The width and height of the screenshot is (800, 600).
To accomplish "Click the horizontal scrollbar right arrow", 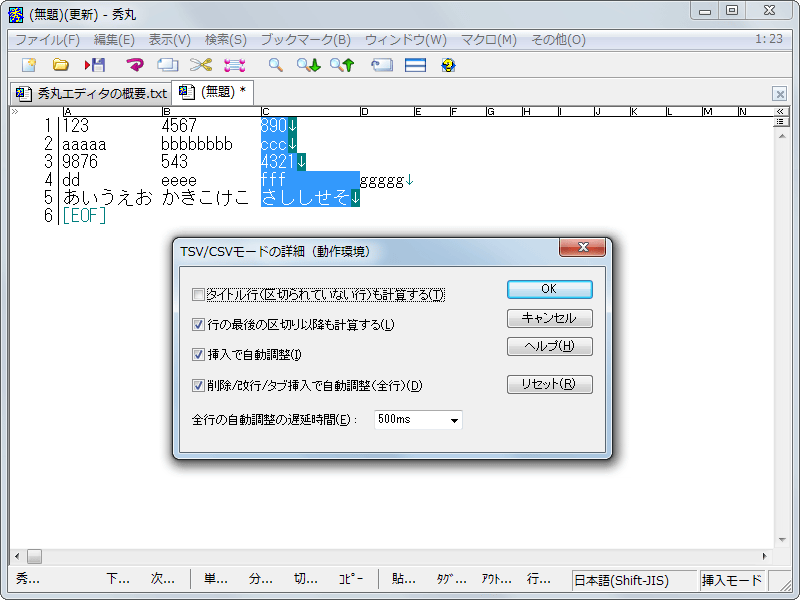I will coord(764,556).
